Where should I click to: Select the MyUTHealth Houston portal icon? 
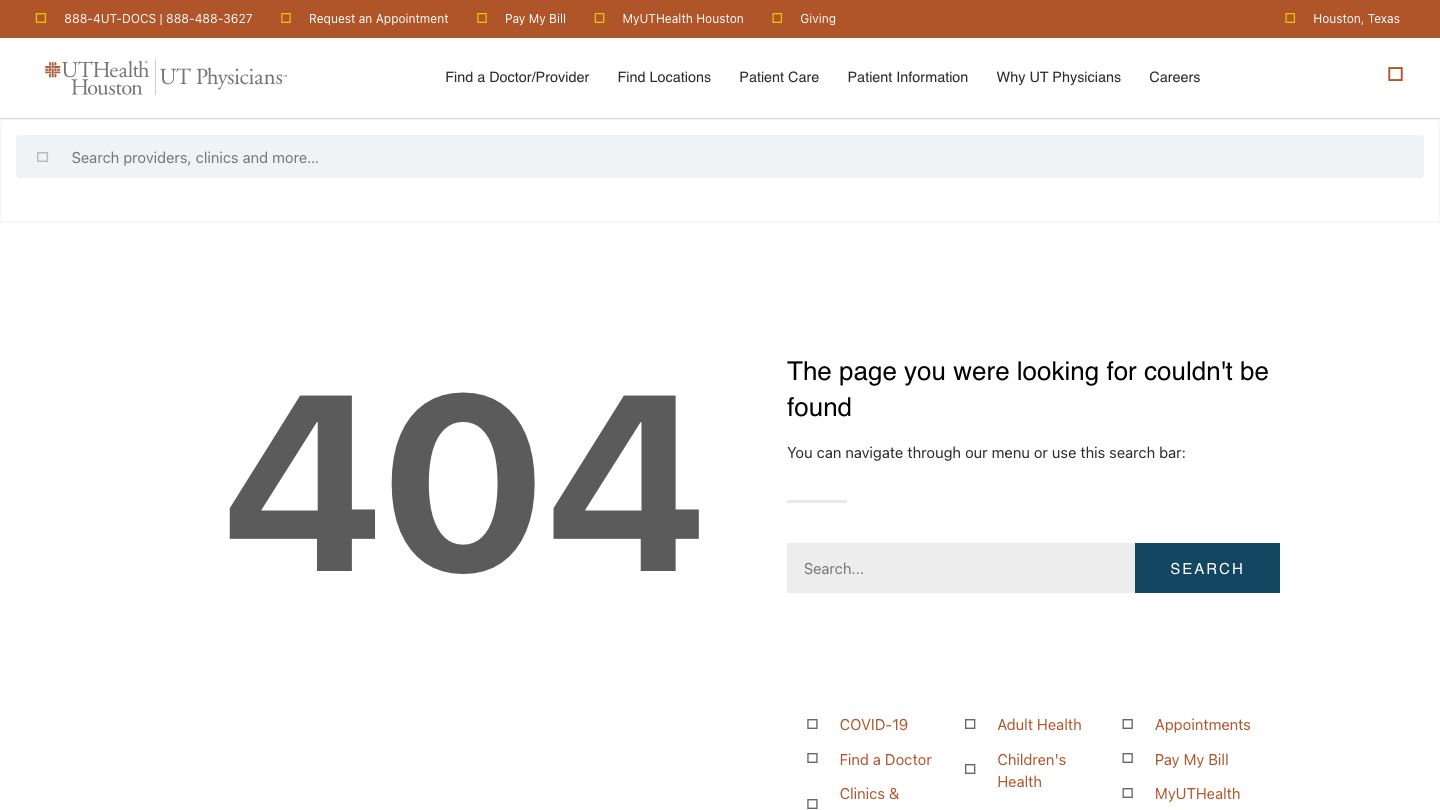pyautogui.click(x=599, y=17)
